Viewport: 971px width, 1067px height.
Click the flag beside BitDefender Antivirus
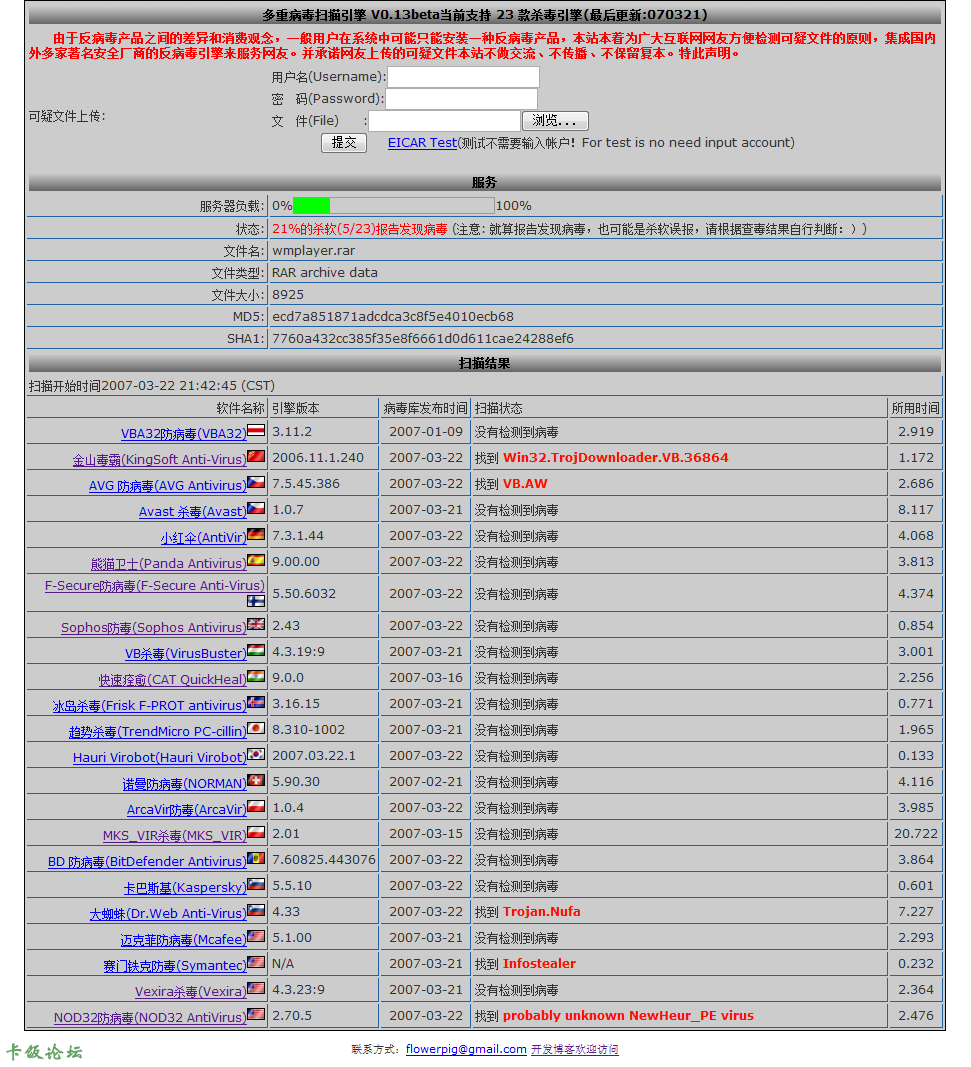pos(256,858)
